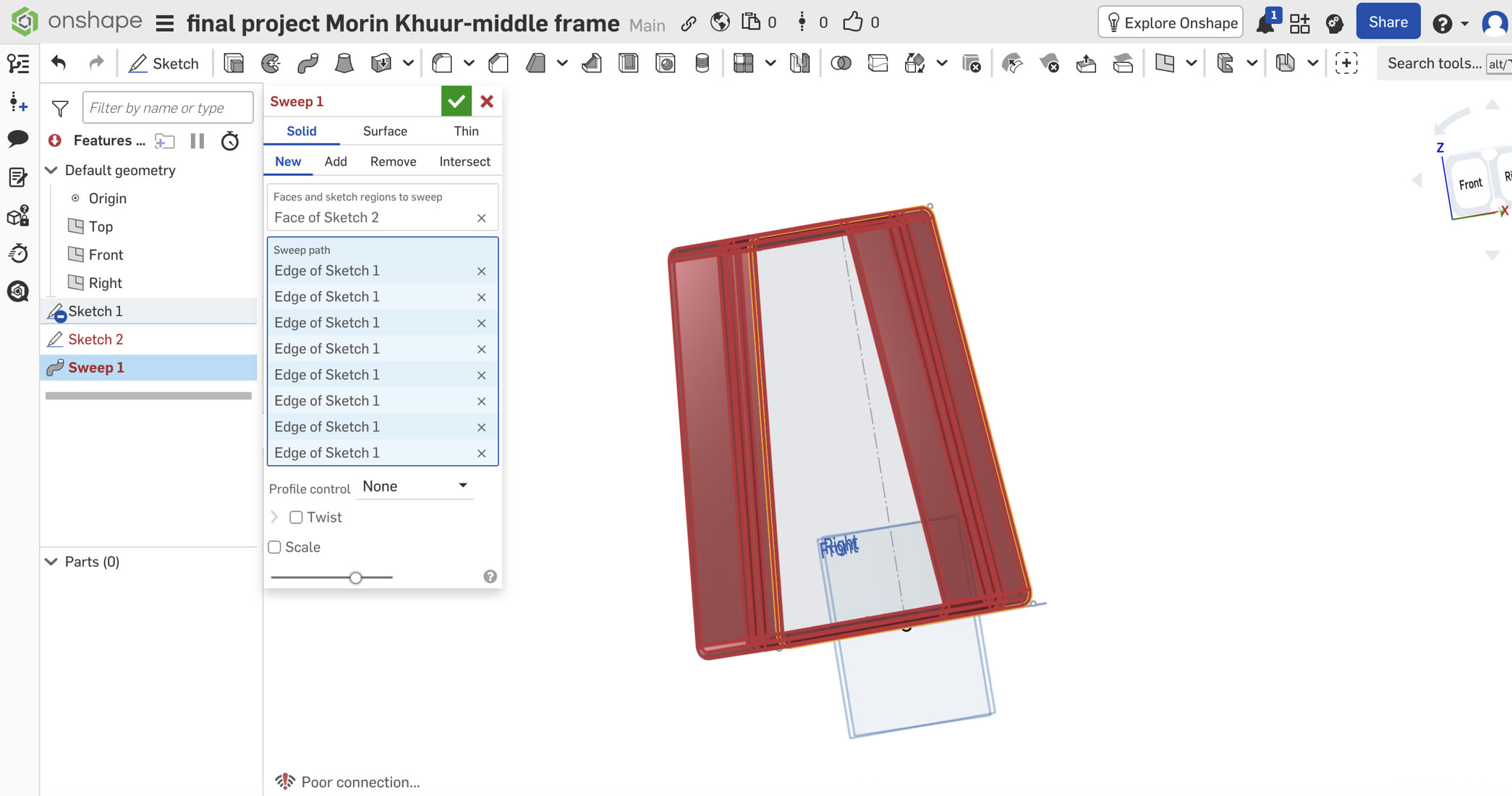Cancel Sweep 1 with red X
This screenshot has height=796, width=1512.
coord(487,101)
